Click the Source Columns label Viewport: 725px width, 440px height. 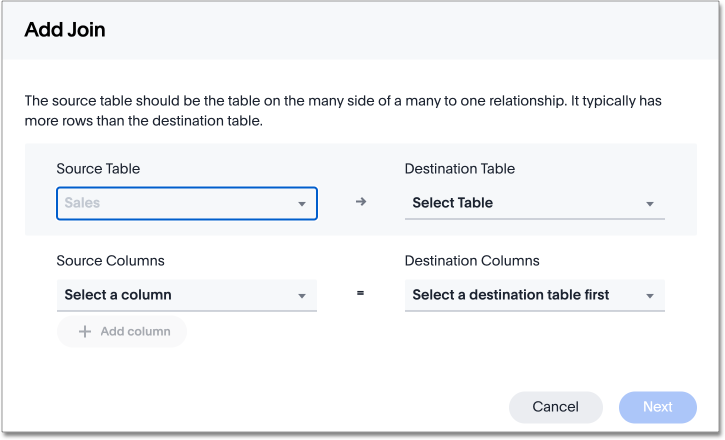pos(110,261)
